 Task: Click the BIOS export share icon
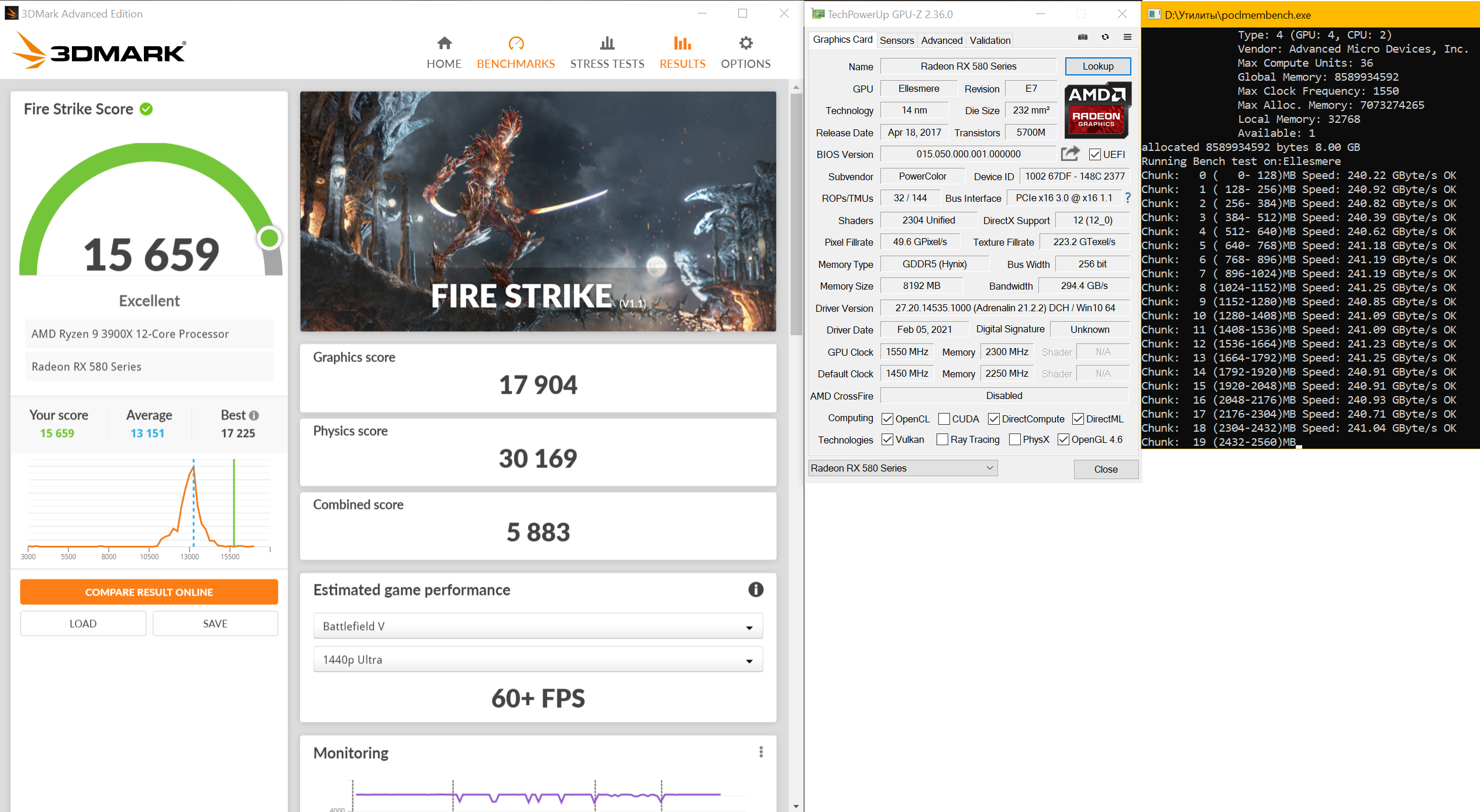tap(1070, 154)
